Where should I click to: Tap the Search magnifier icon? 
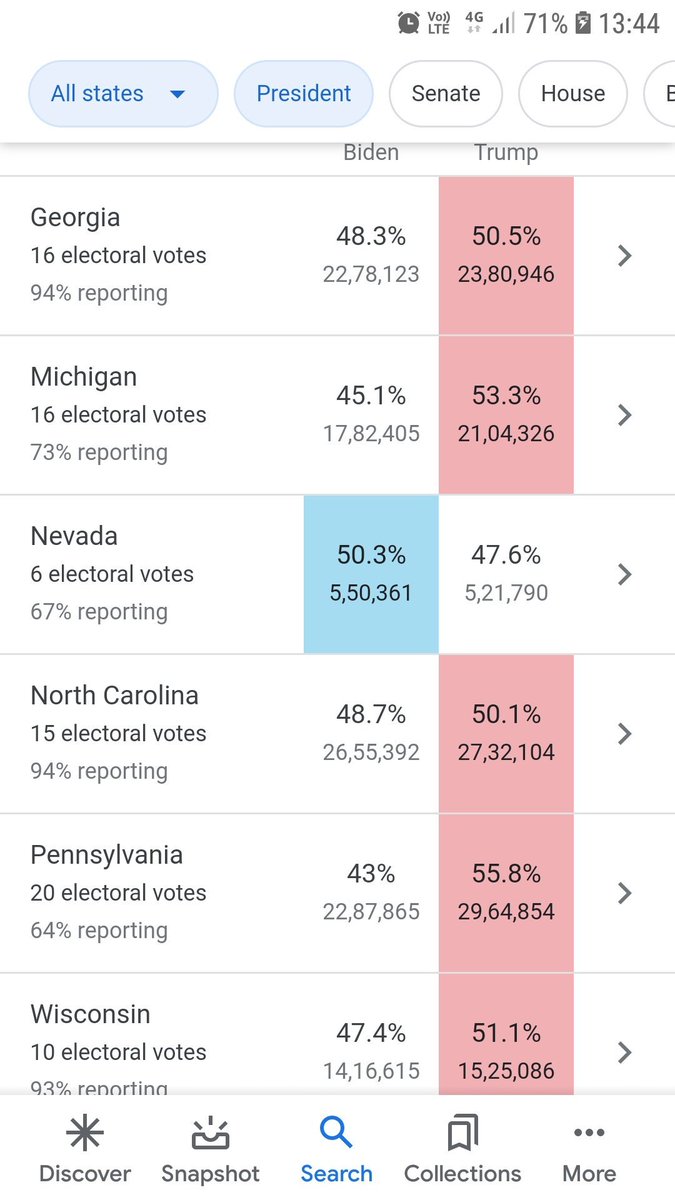(x=336, y=1134)
